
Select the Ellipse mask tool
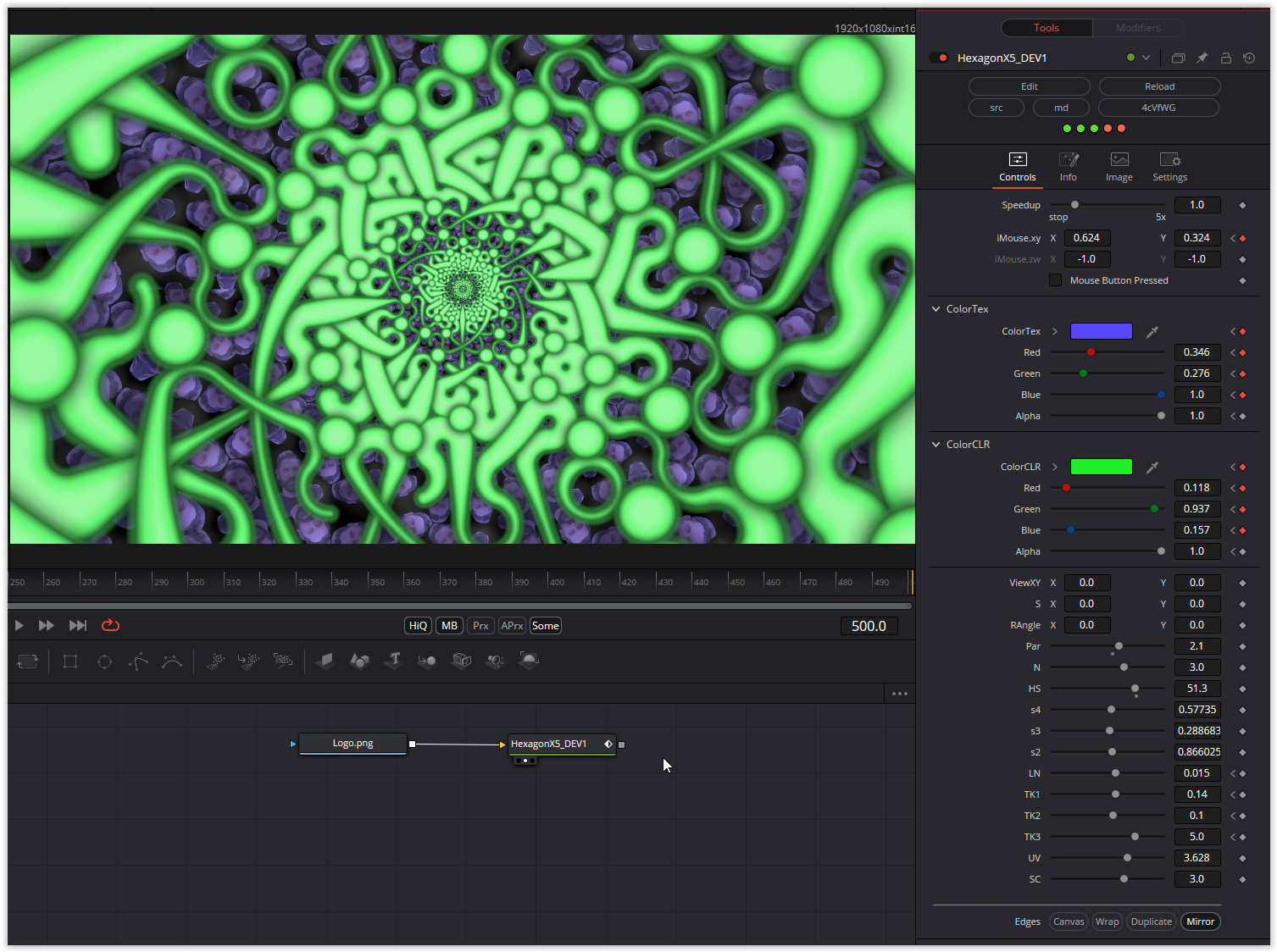tap(104, 661)
